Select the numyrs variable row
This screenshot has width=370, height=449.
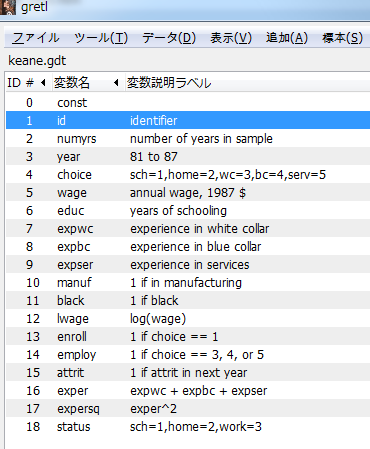(x=188, y=138)
